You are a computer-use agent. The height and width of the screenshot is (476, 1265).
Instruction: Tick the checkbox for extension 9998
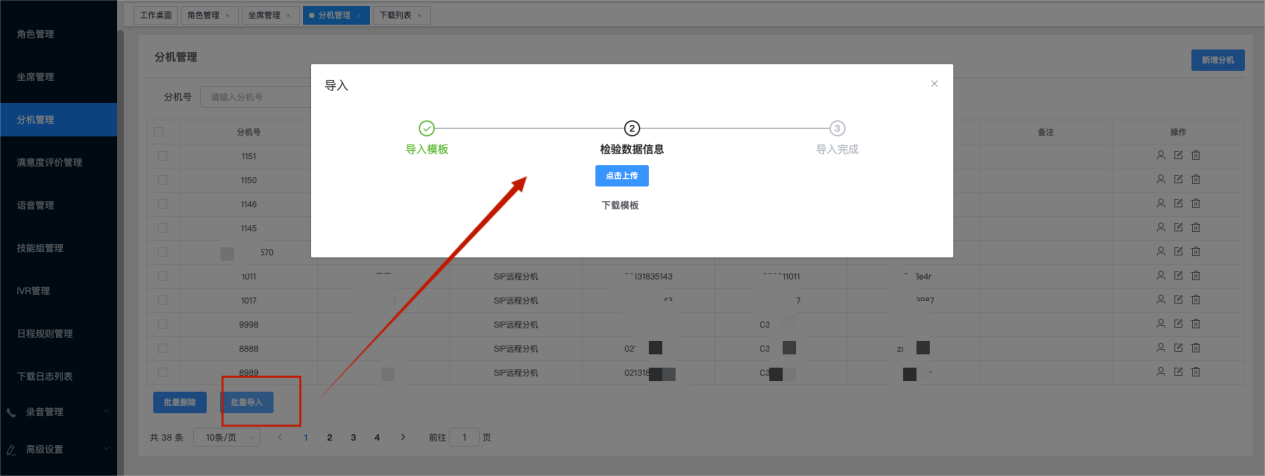coord(162,324)
